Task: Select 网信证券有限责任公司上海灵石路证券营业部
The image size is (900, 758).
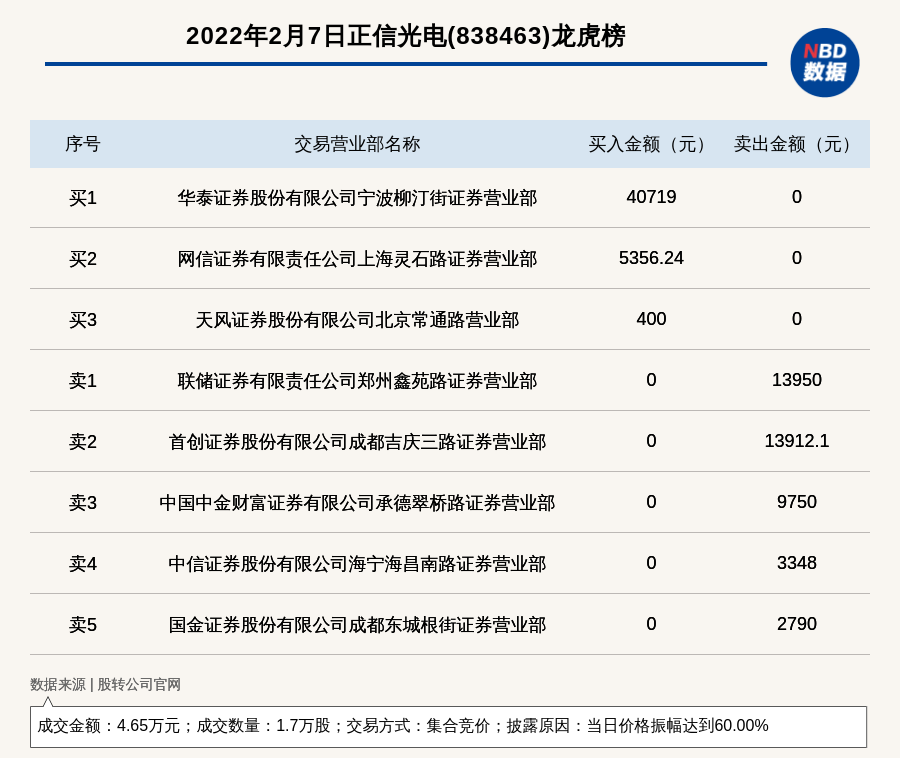Action: (x=357, y=259)
